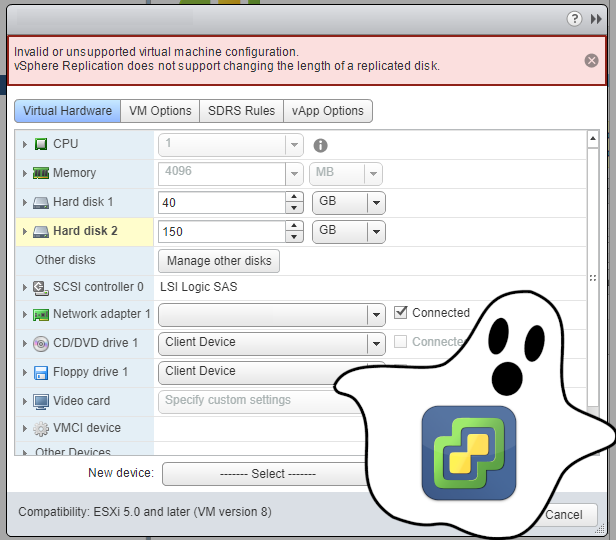This screenshot has height=540, width=616.
Task: Increase Hard disk 2 size with up arrow
Action: (x=294, y=226)
